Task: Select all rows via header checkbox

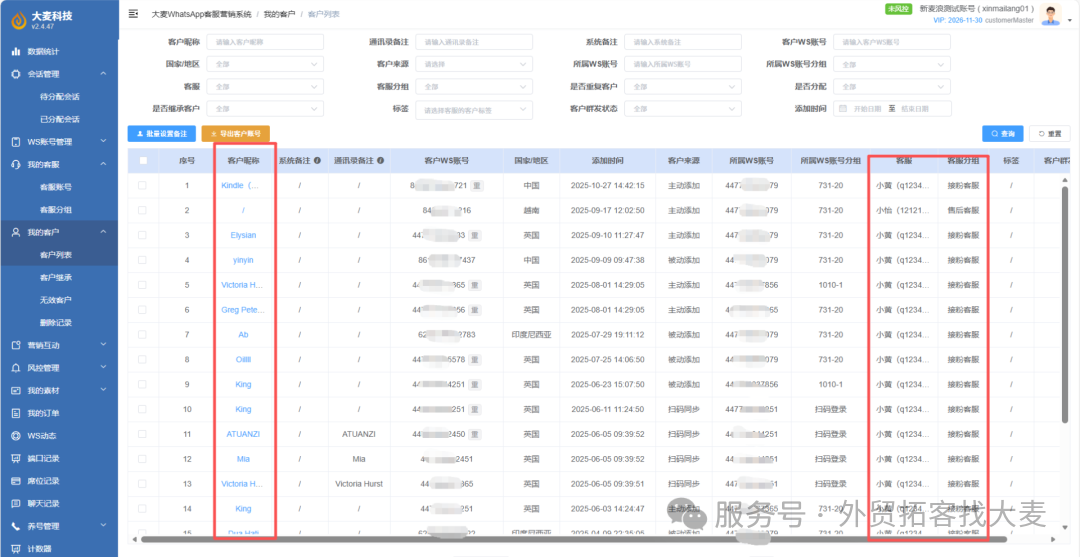Action: point(143,160)
